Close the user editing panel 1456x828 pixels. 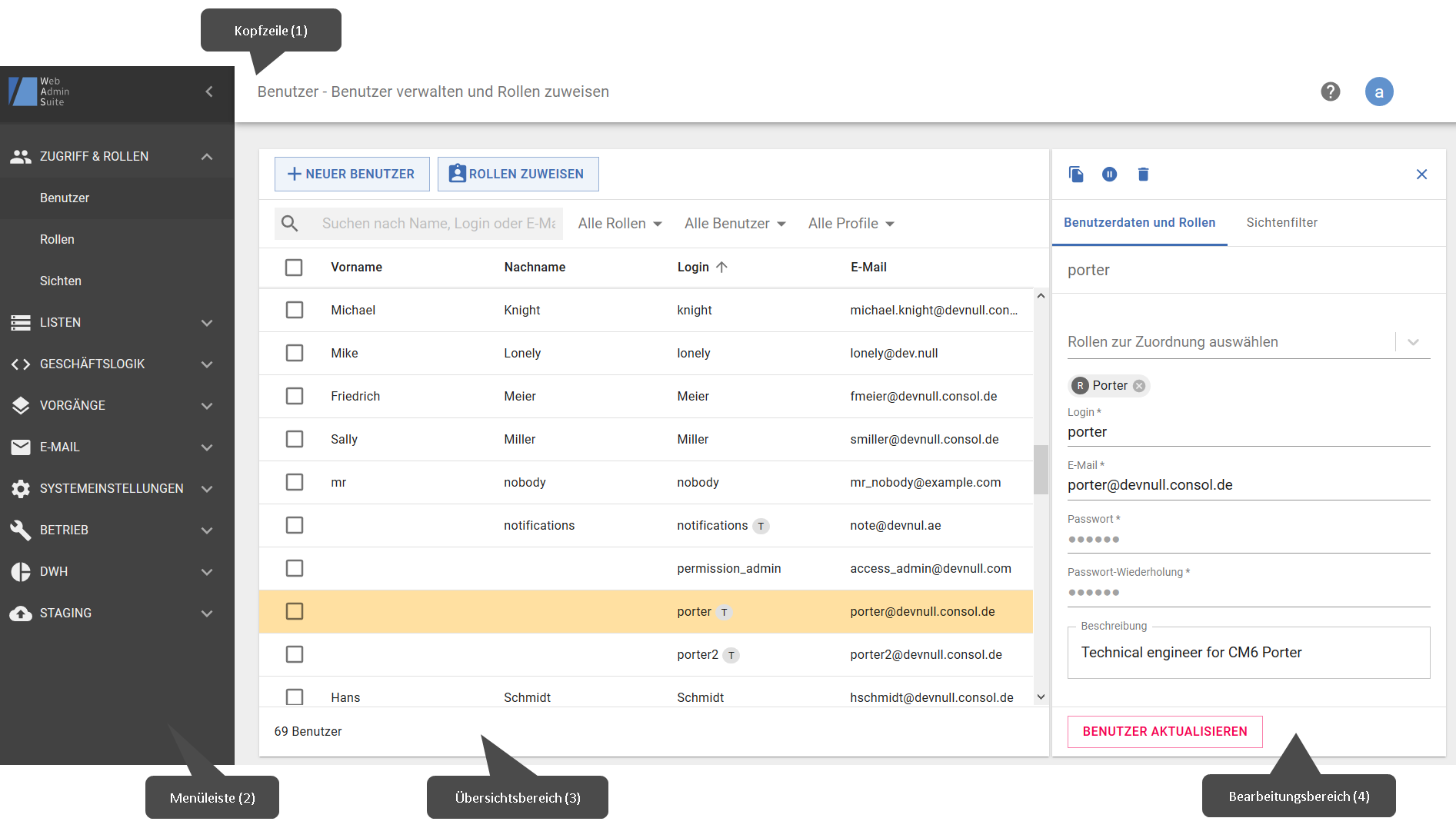[1421, 175]
